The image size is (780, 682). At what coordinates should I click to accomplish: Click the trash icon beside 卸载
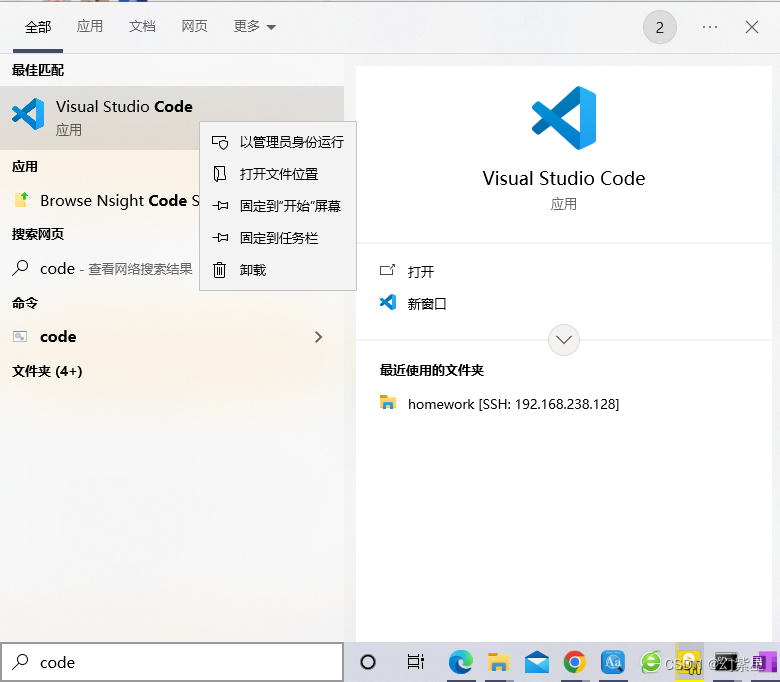[219, 270]
